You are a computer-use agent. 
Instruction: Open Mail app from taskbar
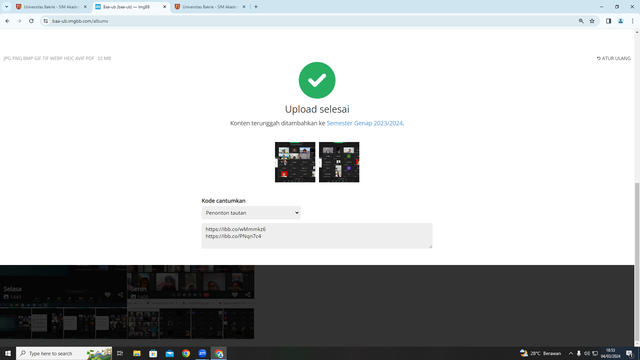tap(169, 353)
